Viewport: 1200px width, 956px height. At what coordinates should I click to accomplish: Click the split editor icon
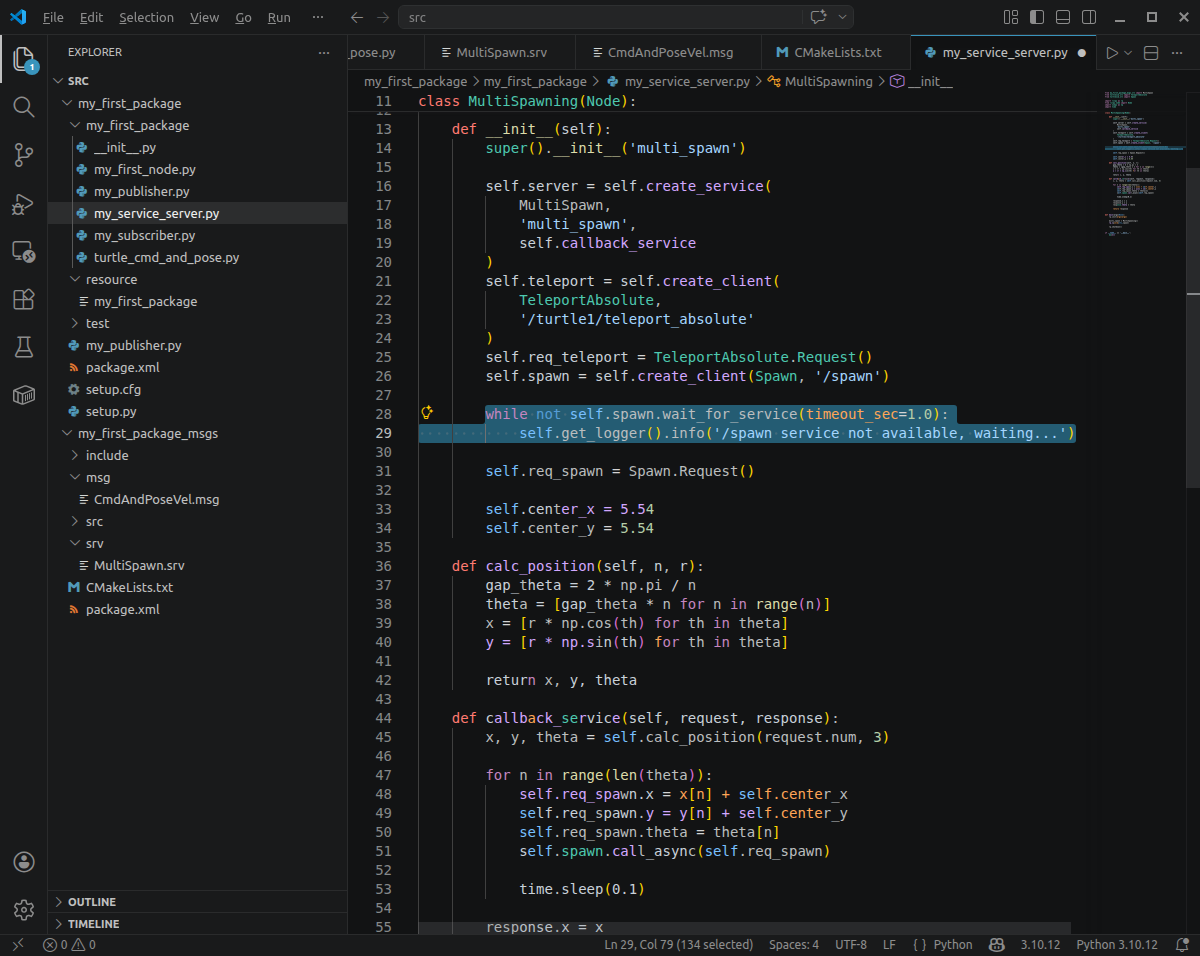[x=1151, y=53]
